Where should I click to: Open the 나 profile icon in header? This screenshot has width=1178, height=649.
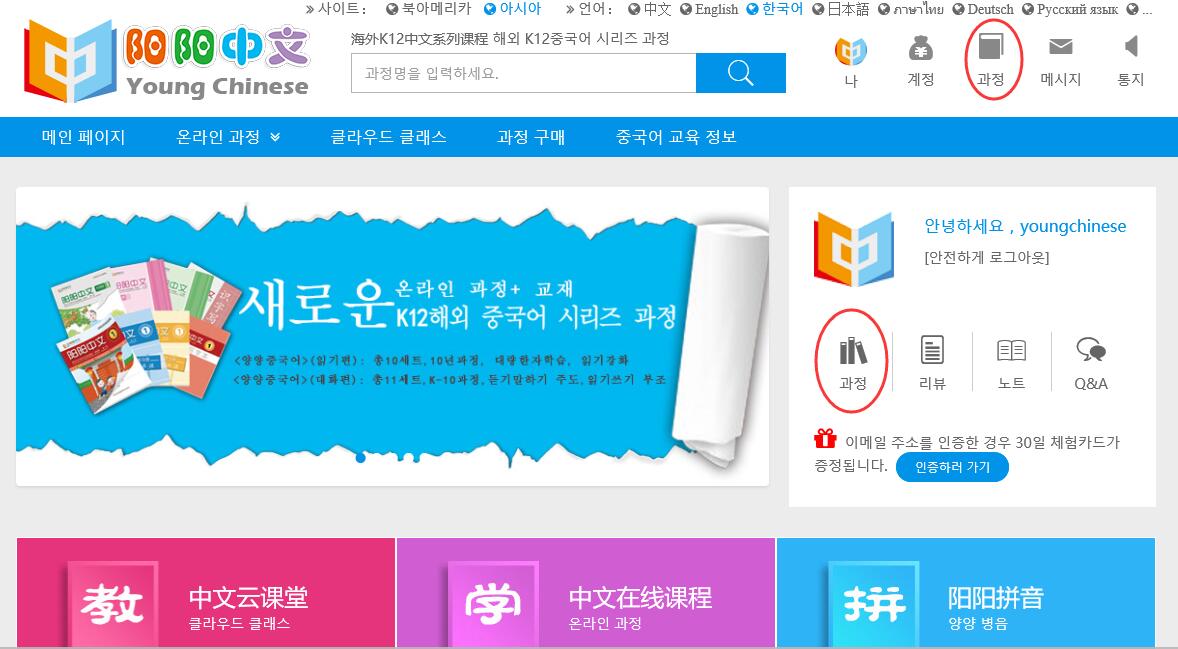pyautogui.click(x=851, y=51)
